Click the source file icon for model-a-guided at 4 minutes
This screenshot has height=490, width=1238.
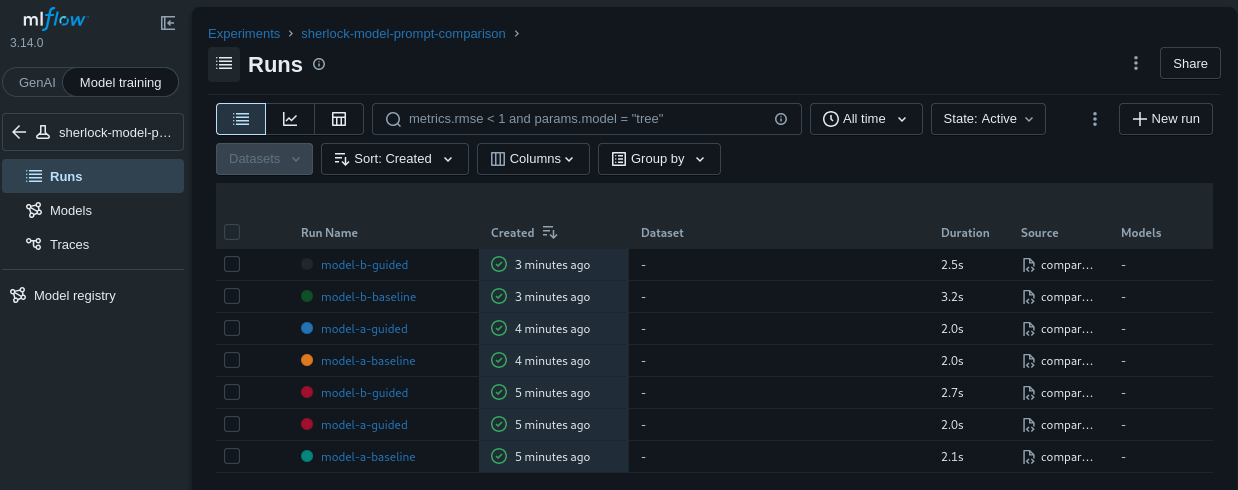[1028, 329]
